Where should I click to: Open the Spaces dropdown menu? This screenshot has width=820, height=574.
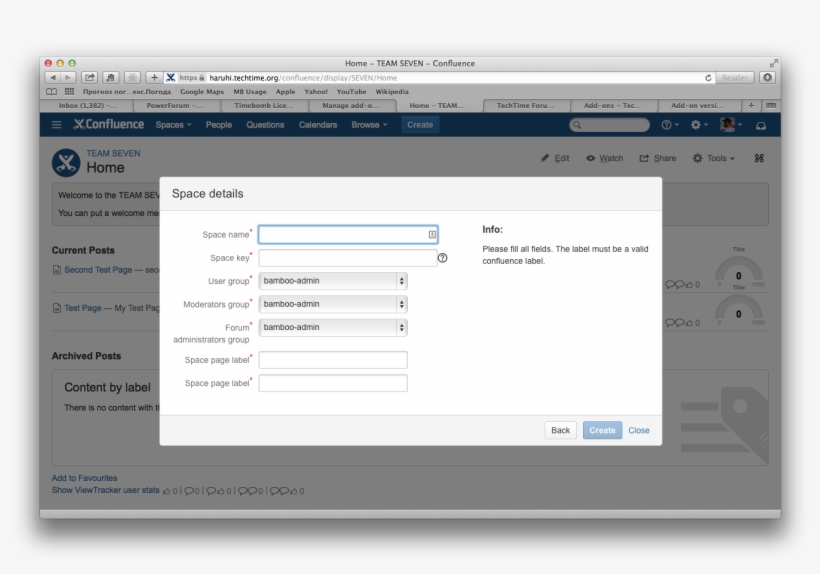pos(173,125)
